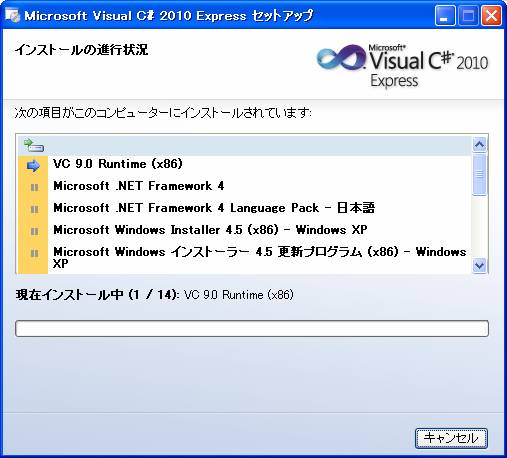
Task: Click the pause icon beside Microsoft .NET Framework 4
Action: [34, 187]
